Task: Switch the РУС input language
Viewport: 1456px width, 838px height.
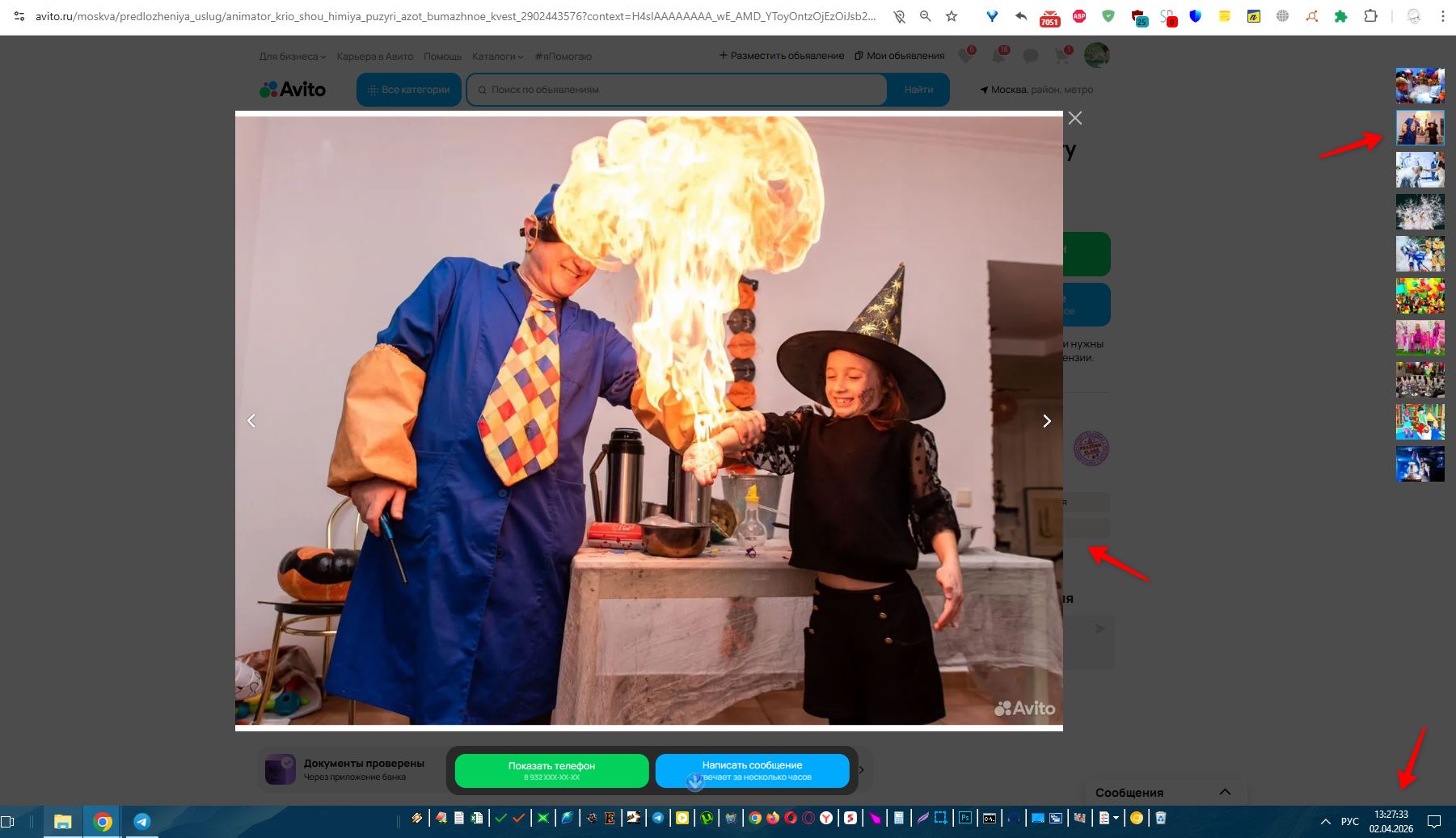Action: coord(1350,822)
